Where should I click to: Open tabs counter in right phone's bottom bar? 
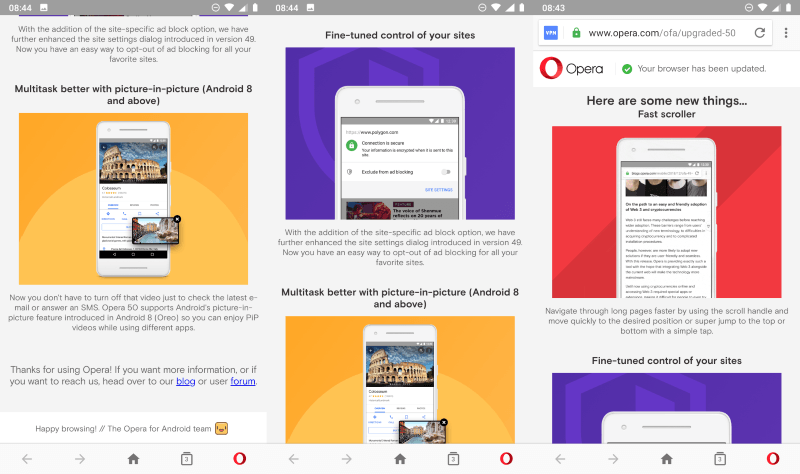click(720, 459)
